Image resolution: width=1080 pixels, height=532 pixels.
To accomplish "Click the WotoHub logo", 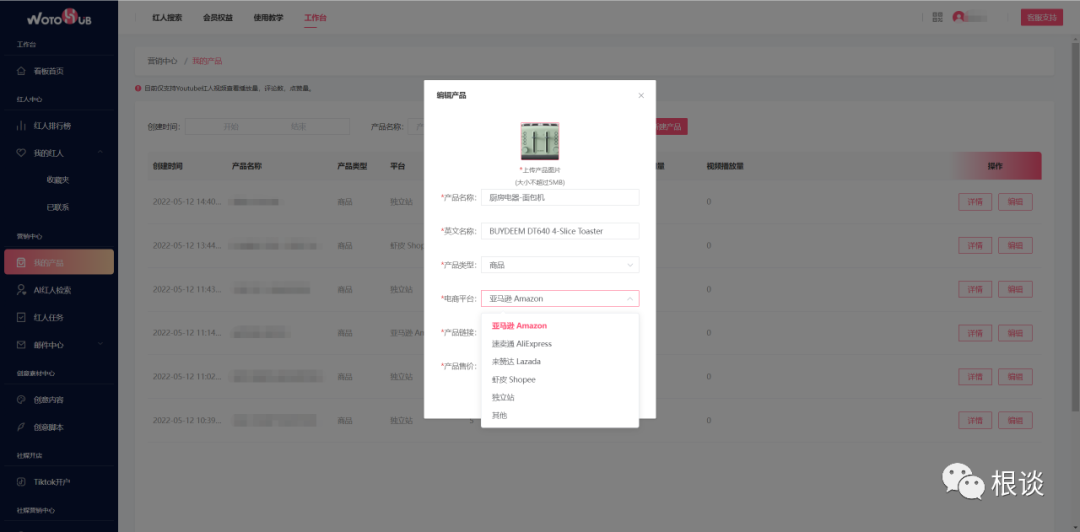I will click(59, 18).
